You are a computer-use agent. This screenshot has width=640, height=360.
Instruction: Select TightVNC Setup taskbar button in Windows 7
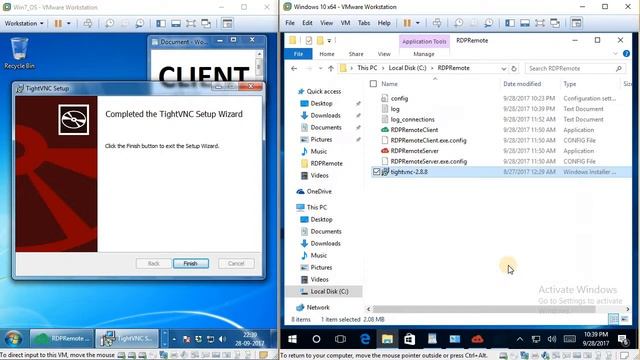click(127, 338)
